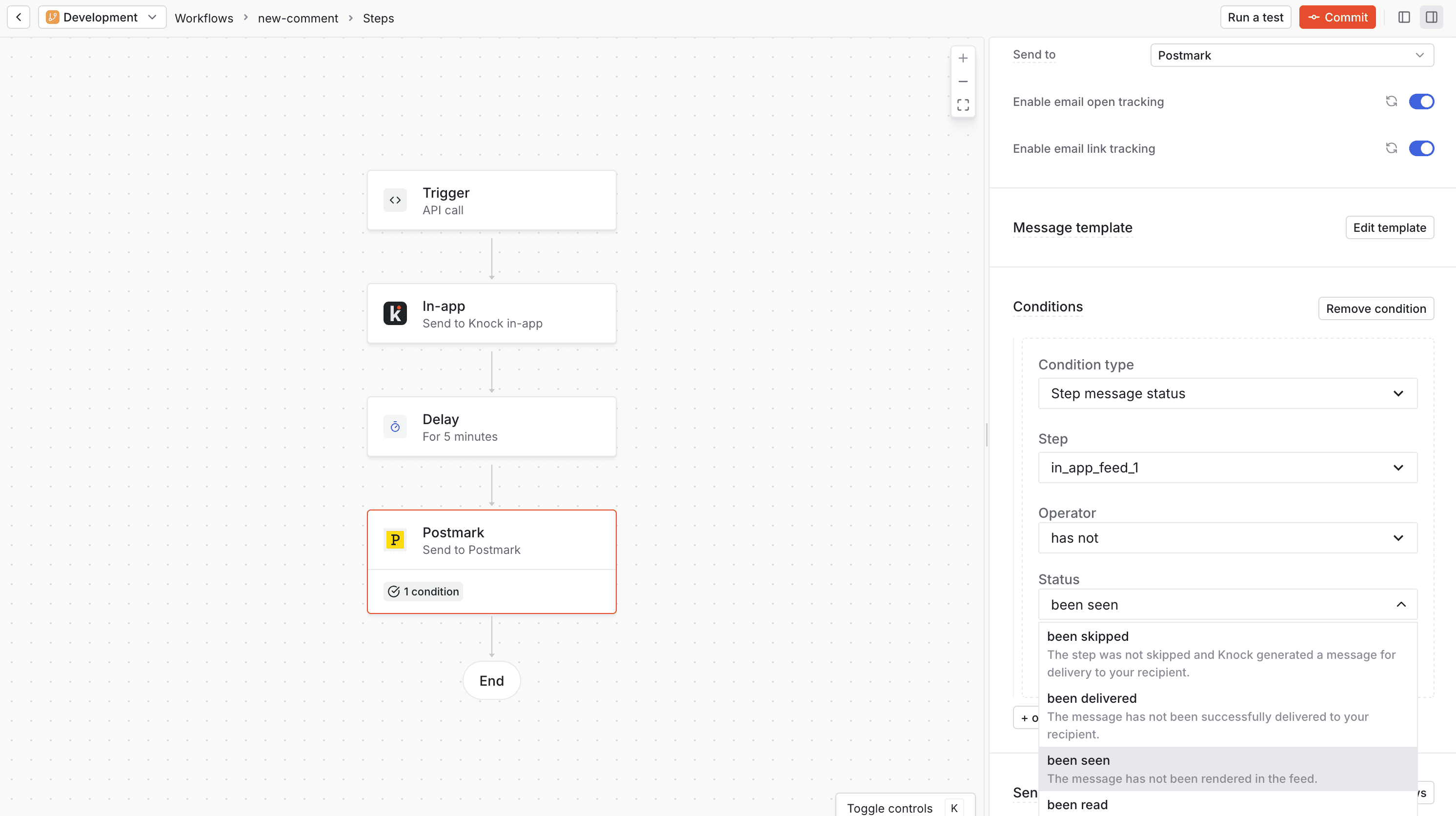The height and width of the screenshot is (816, 1456).
Task: Zoom in on the workflow canvas
Action: [963, 58]
